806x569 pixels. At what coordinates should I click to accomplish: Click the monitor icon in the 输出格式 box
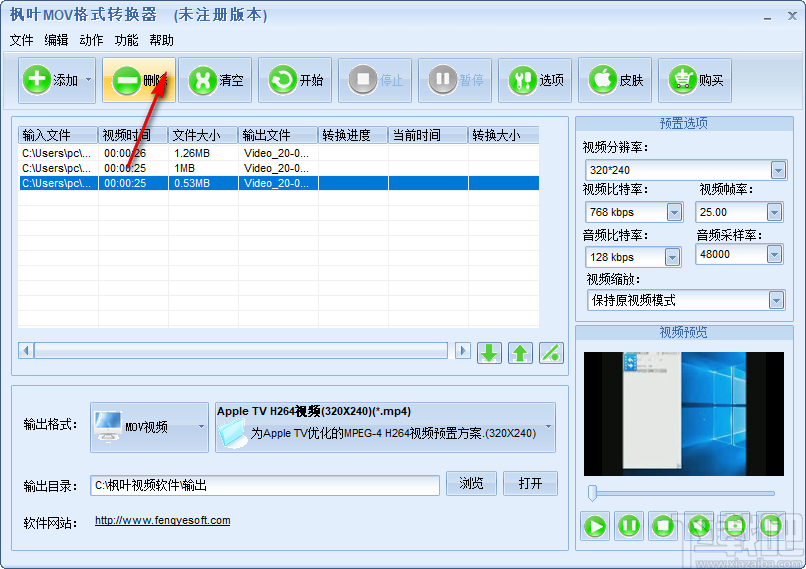coord(108,426)
